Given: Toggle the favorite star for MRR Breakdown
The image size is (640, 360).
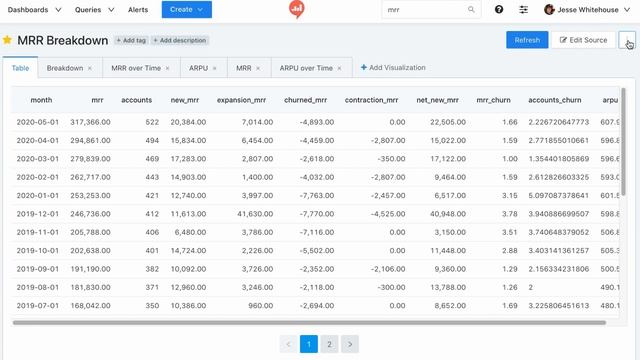Looking at the screenshot, I should tap(7, 40).
